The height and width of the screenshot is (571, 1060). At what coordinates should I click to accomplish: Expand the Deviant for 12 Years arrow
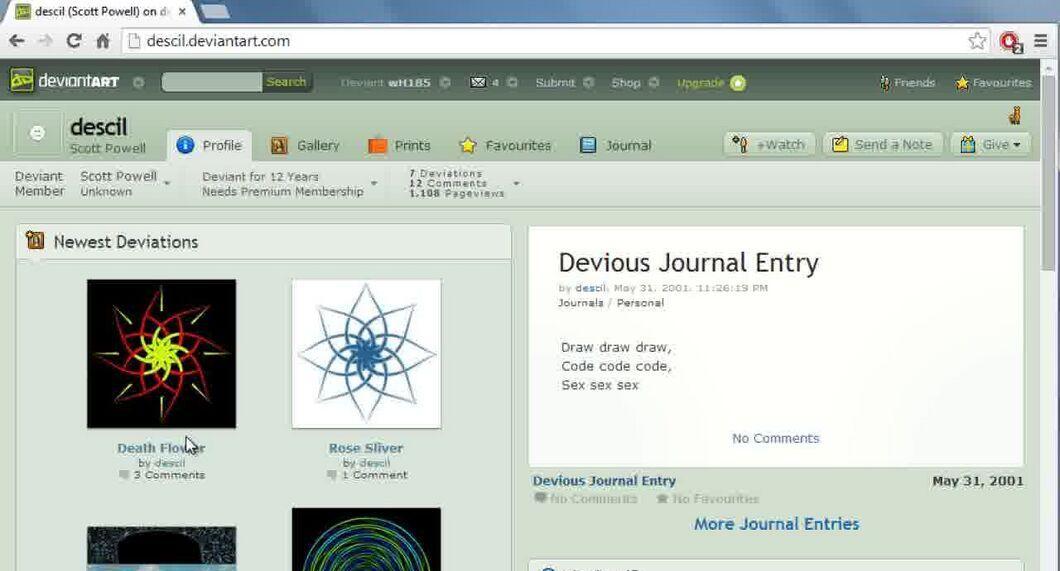click(374, 184)
